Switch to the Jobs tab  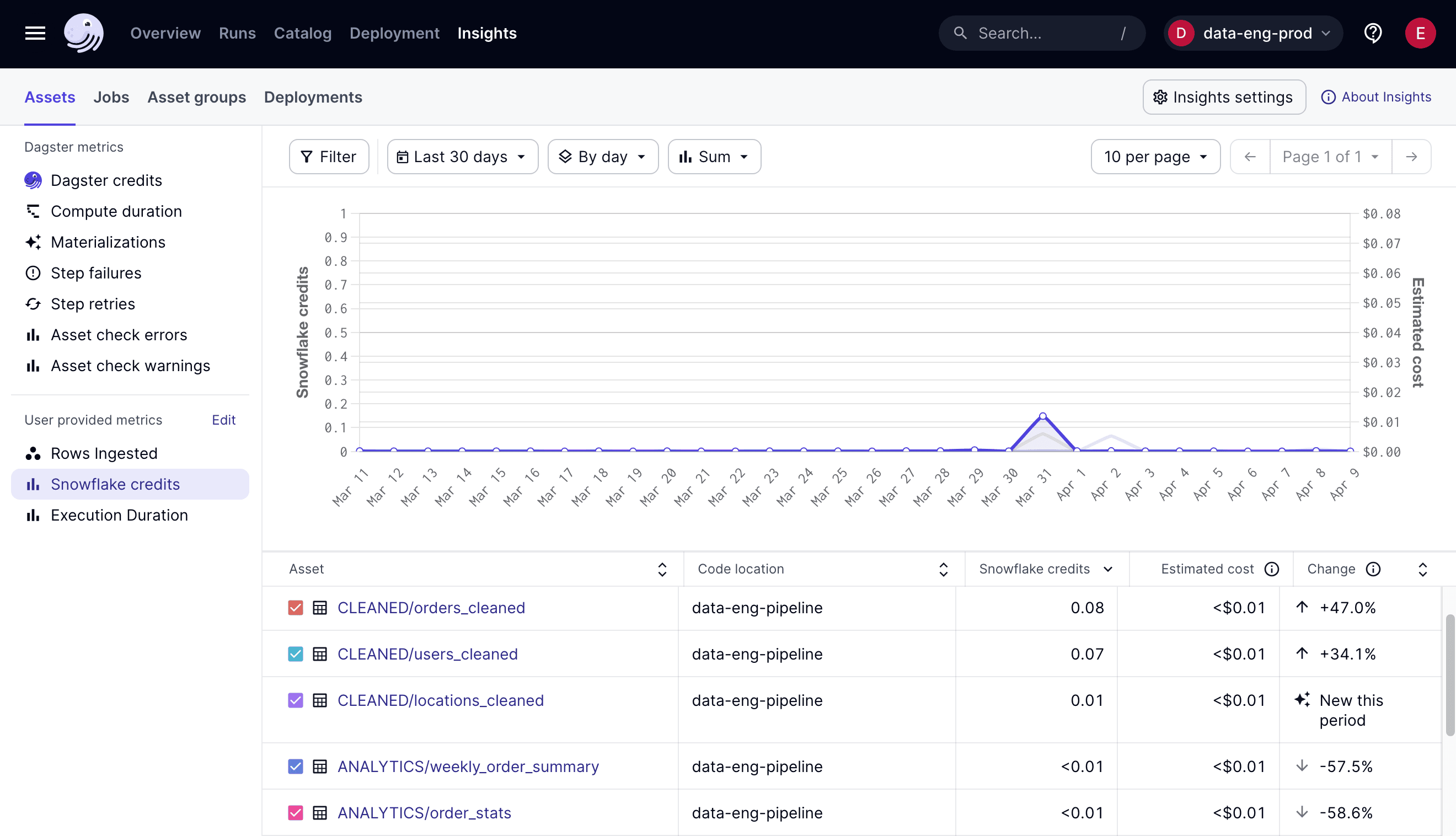pos(111,97)
